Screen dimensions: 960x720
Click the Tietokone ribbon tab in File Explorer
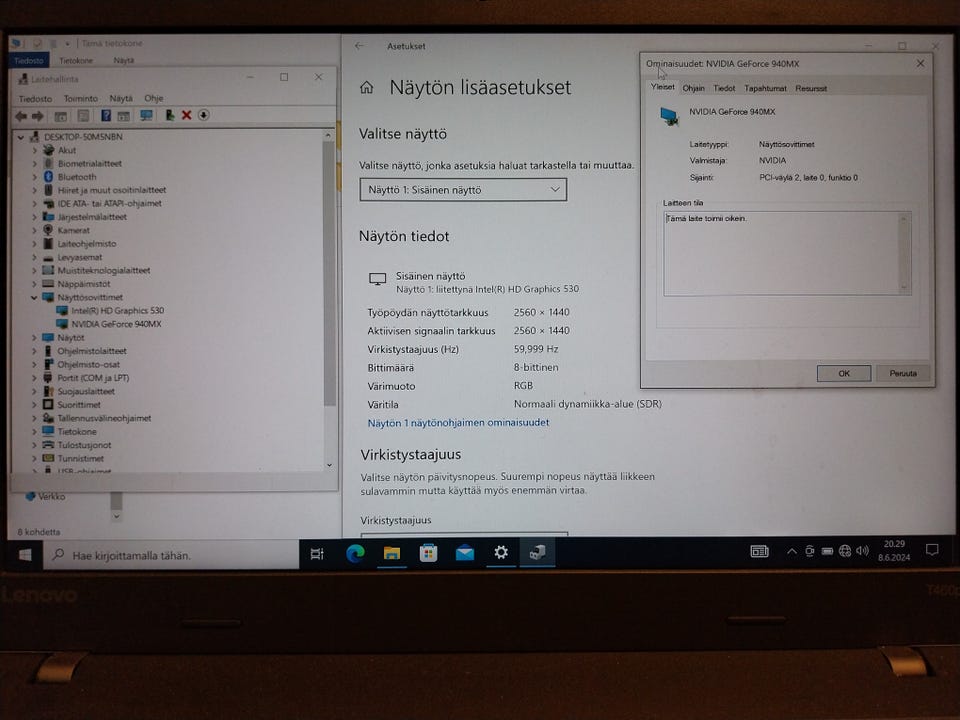point(76,61)
